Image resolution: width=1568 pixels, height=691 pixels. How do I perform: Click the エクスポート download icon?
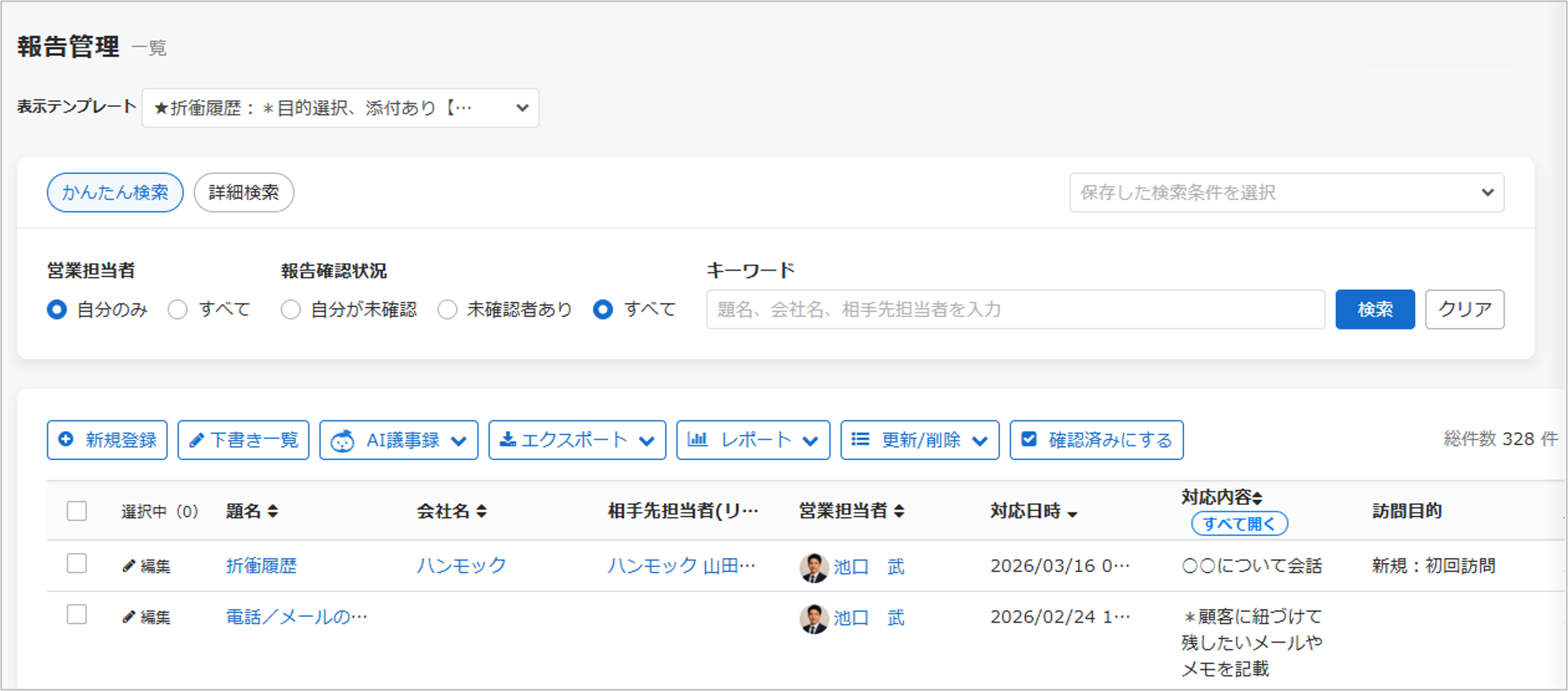point(507,440)
